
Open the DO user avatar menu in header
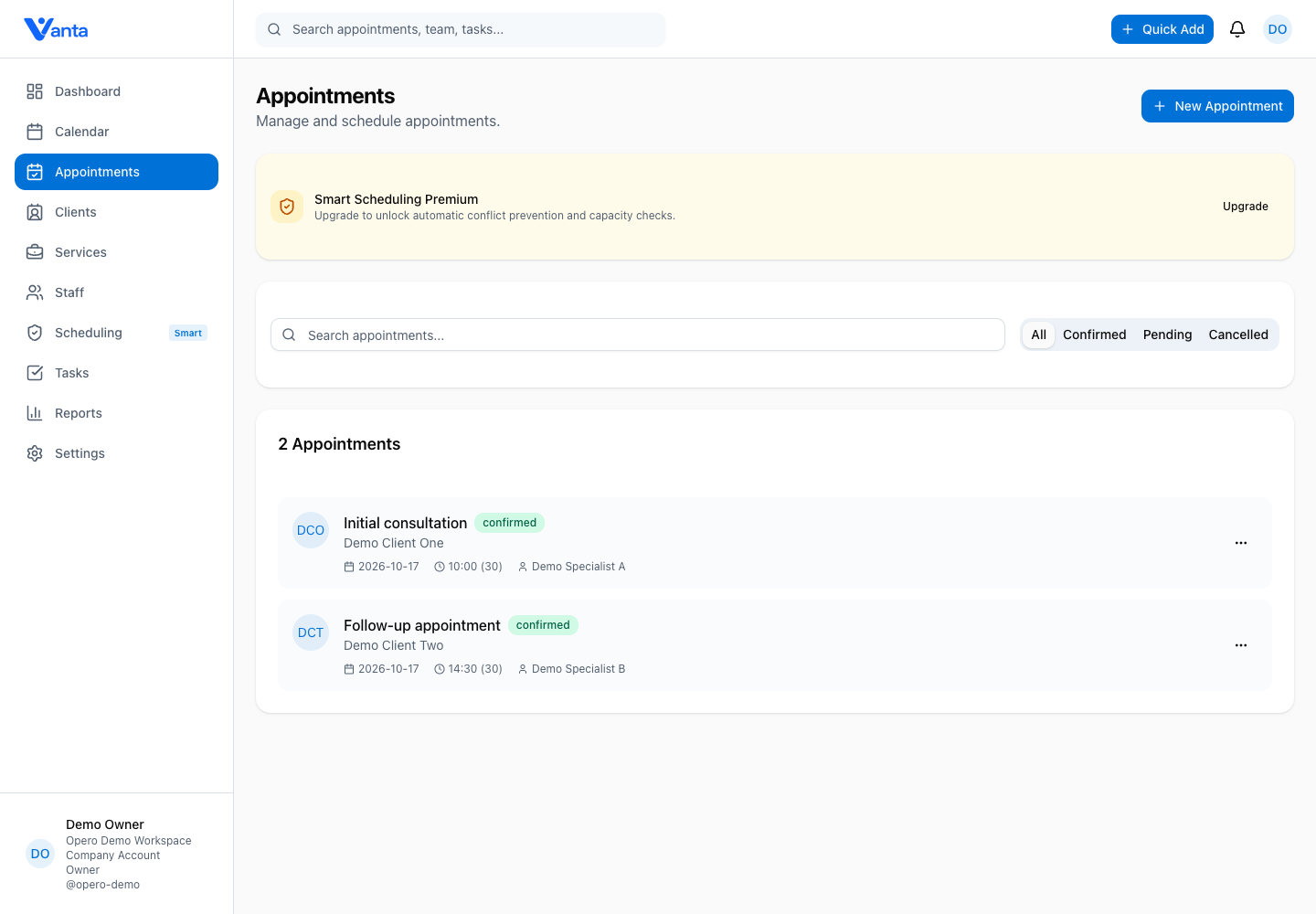pos(1278,29)
